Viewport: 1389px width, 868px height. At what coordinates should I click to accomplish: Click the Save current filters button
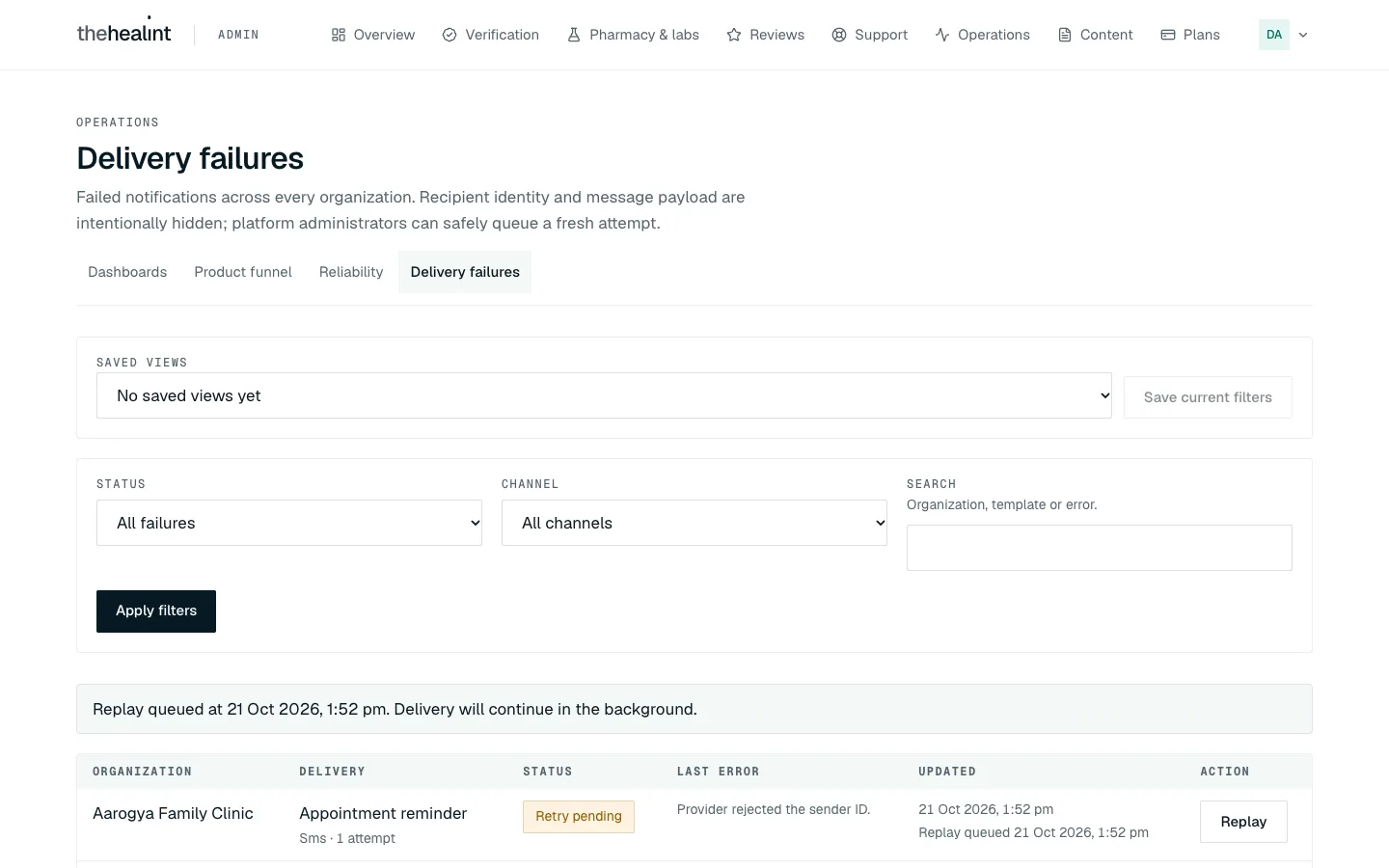pos(1208,397)
